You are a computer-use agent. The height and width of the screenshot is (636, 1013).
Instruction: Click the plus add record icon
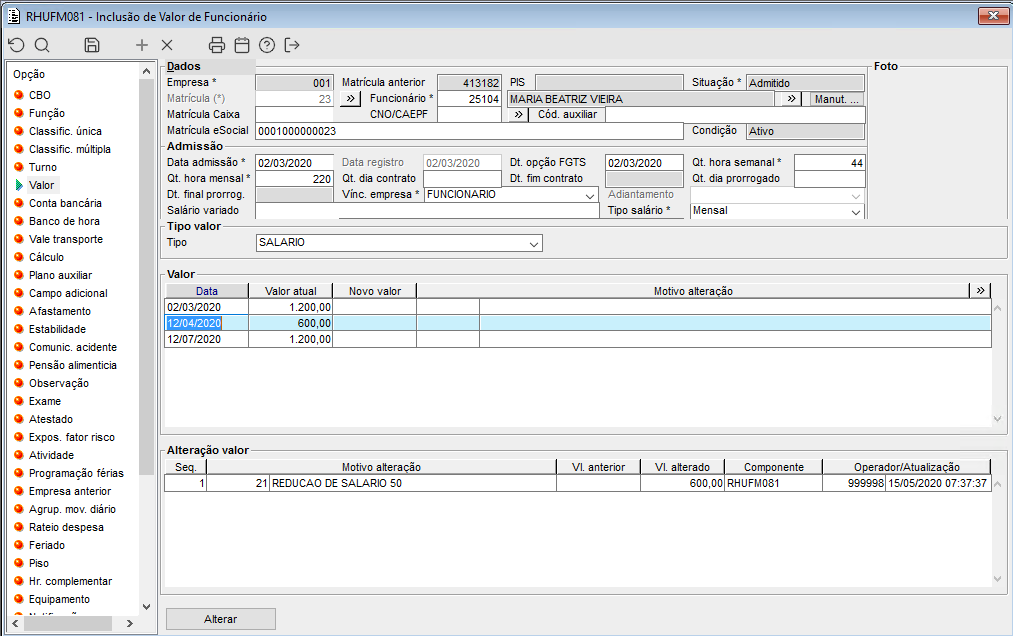coord(142,45)
